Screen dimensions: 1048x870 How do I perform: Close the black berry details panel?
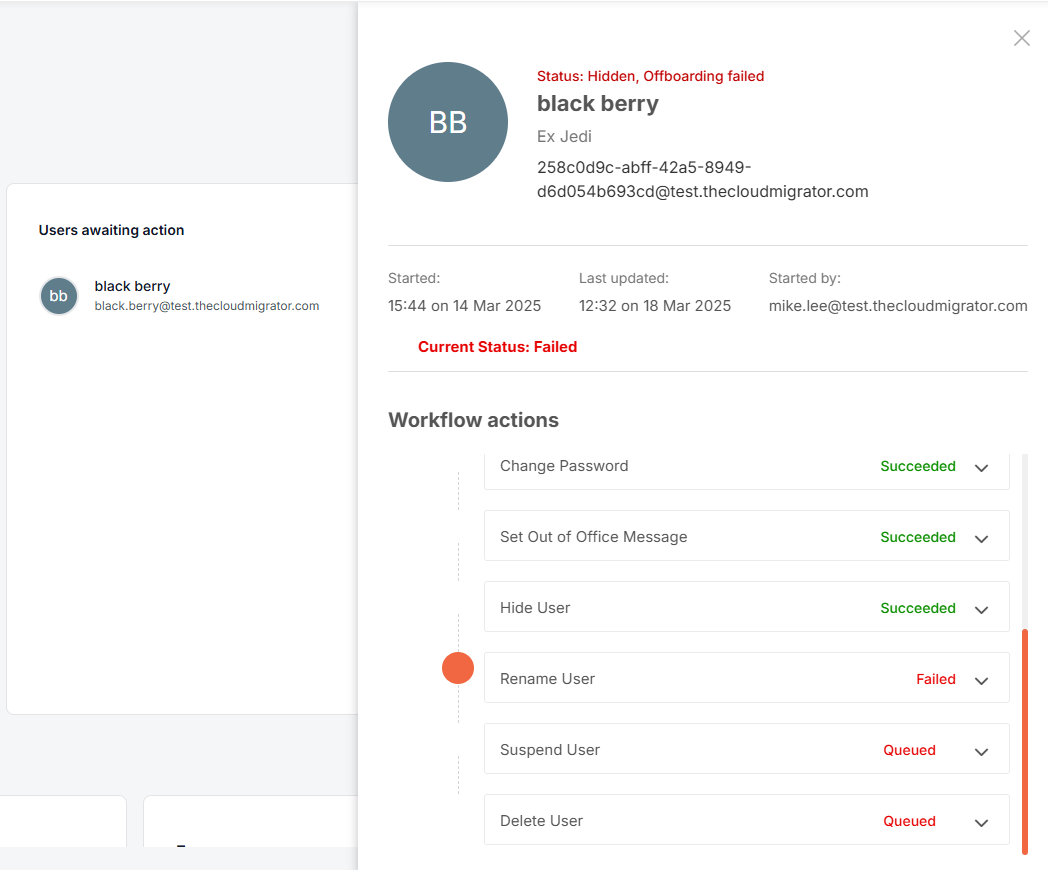point(1021,38)
